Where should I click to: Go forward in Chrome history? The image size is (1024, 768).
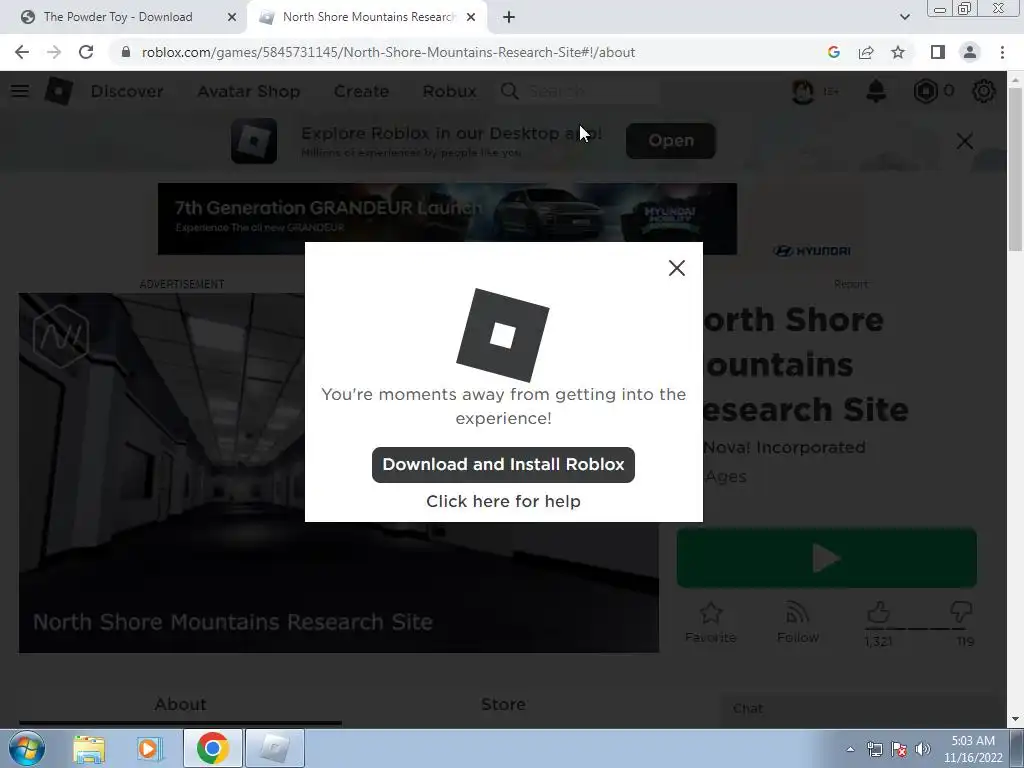click(x=54, y=52)
